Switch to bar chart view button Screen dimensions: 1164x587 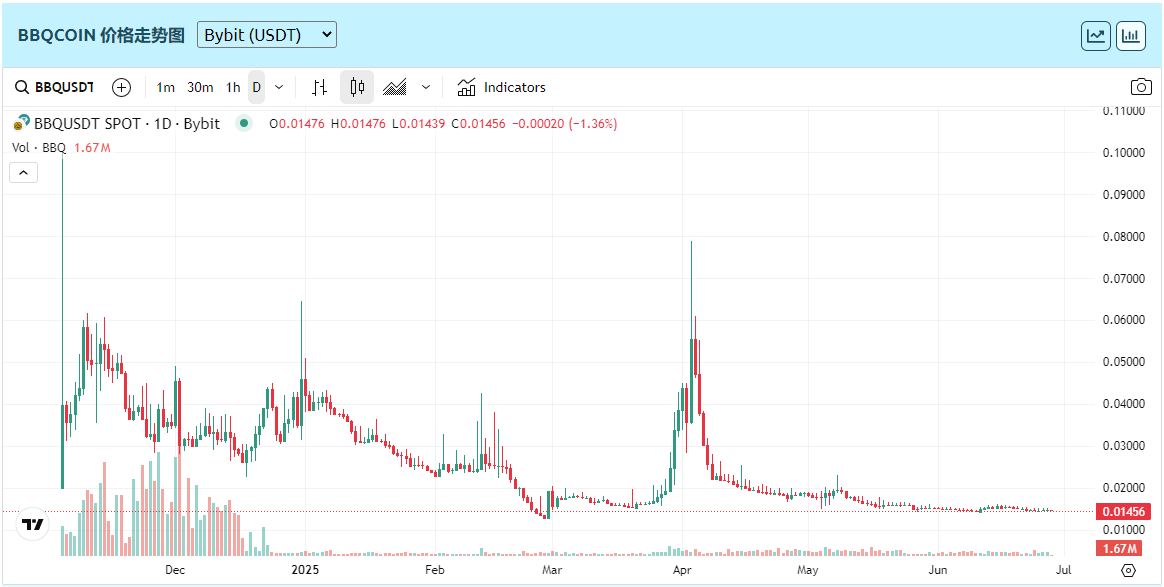click(1131, 36)
